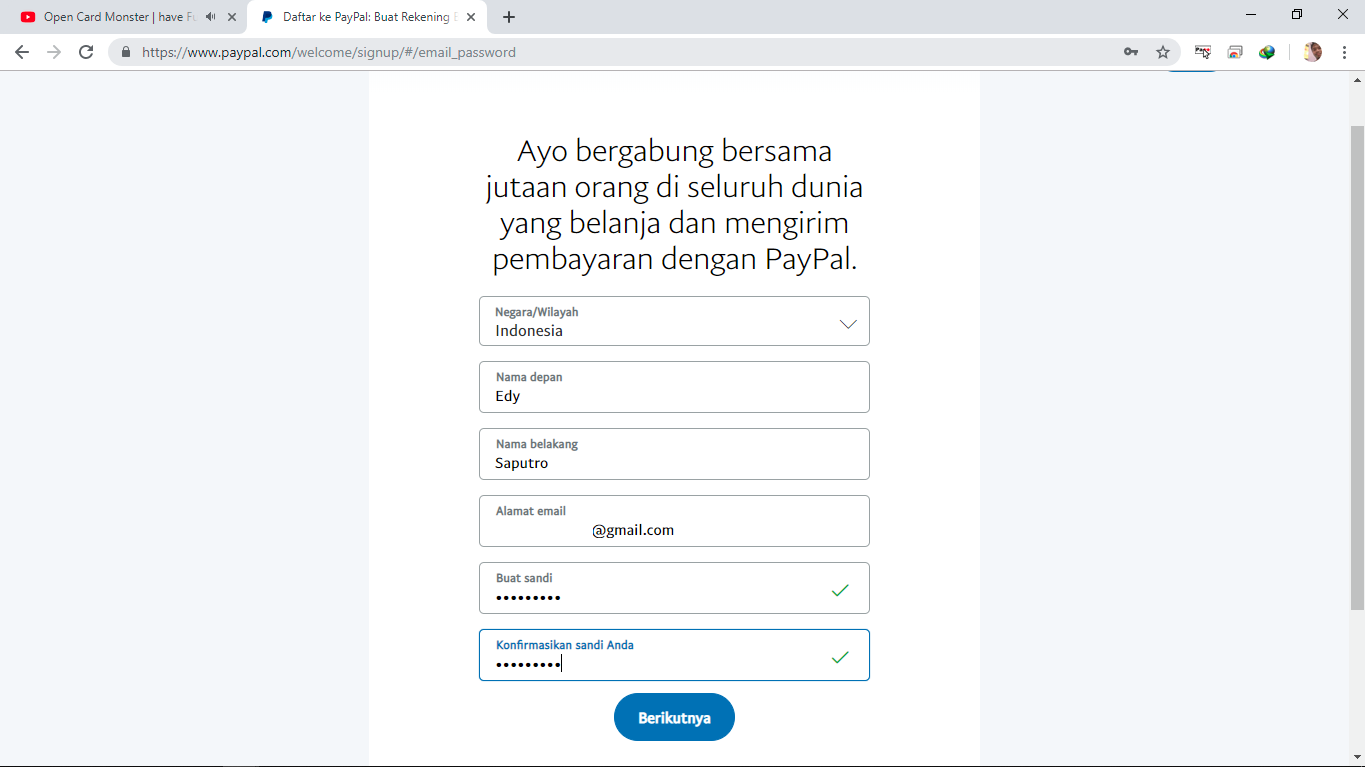Click into the Alamat email field

674,521
